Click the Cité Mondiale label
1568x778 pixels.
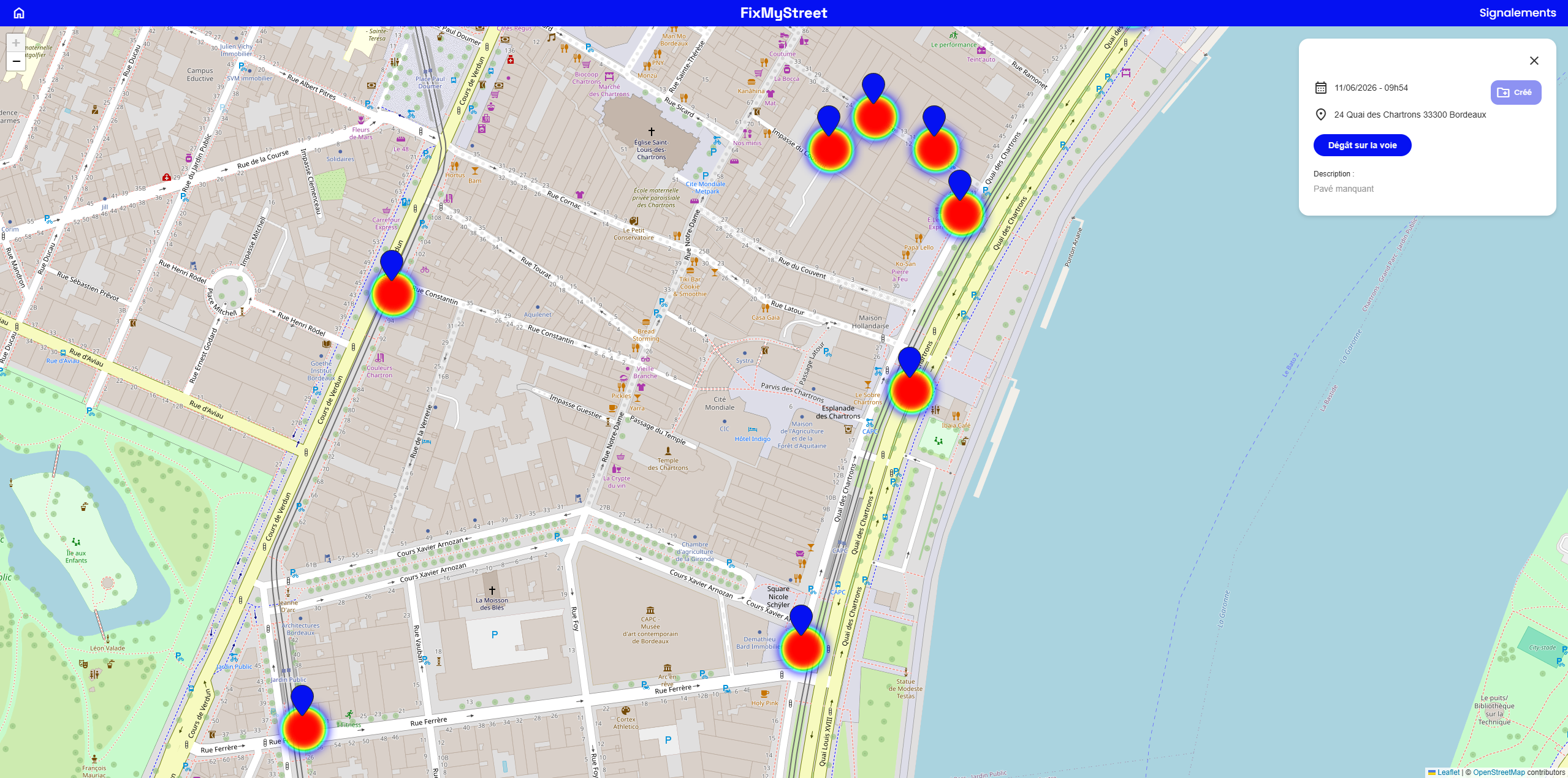coord(720,403)
